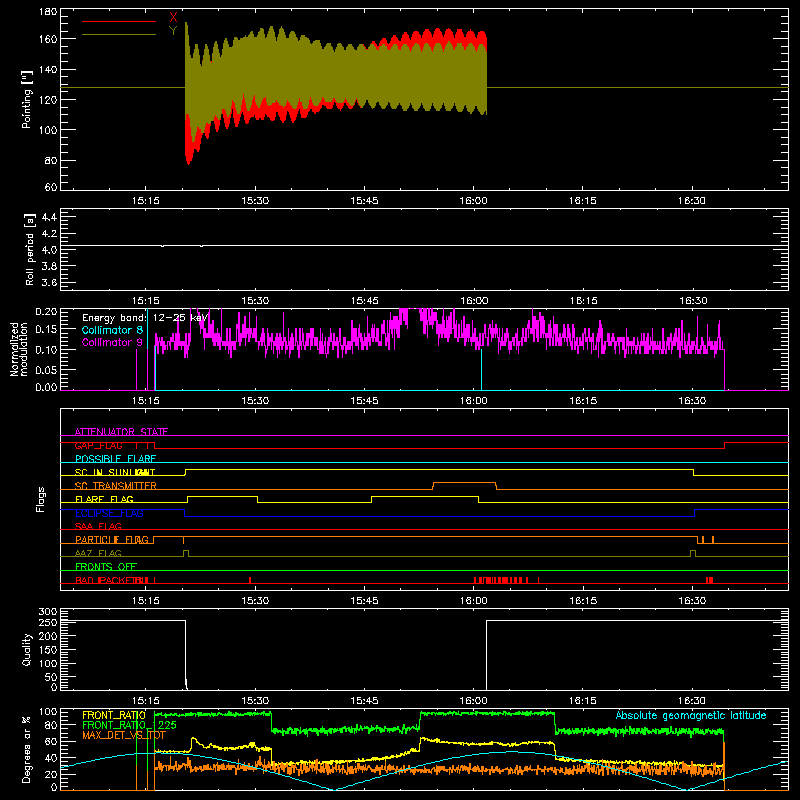
Task: Click the 140 tick on Pointing axis
Action: (48, 69)
